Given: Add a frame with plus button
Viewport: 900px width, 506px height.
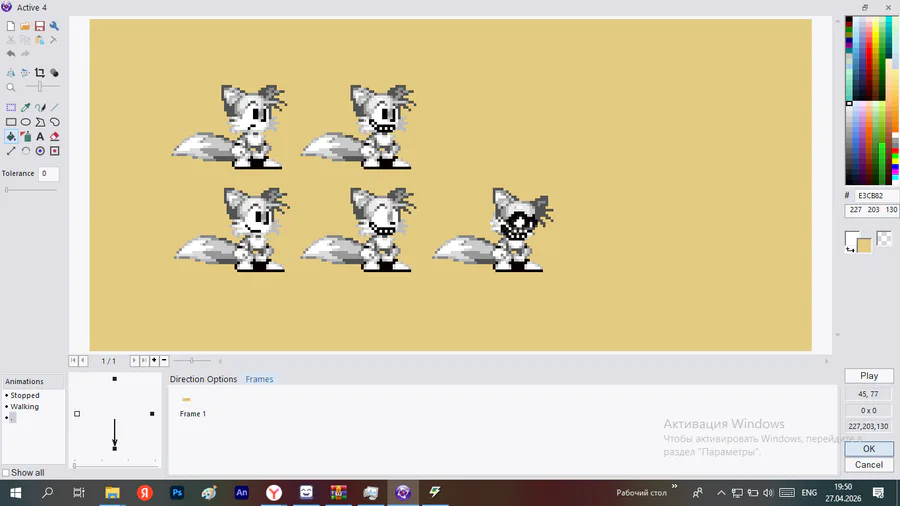Looking at the screenshot, I should pos(154,360).
